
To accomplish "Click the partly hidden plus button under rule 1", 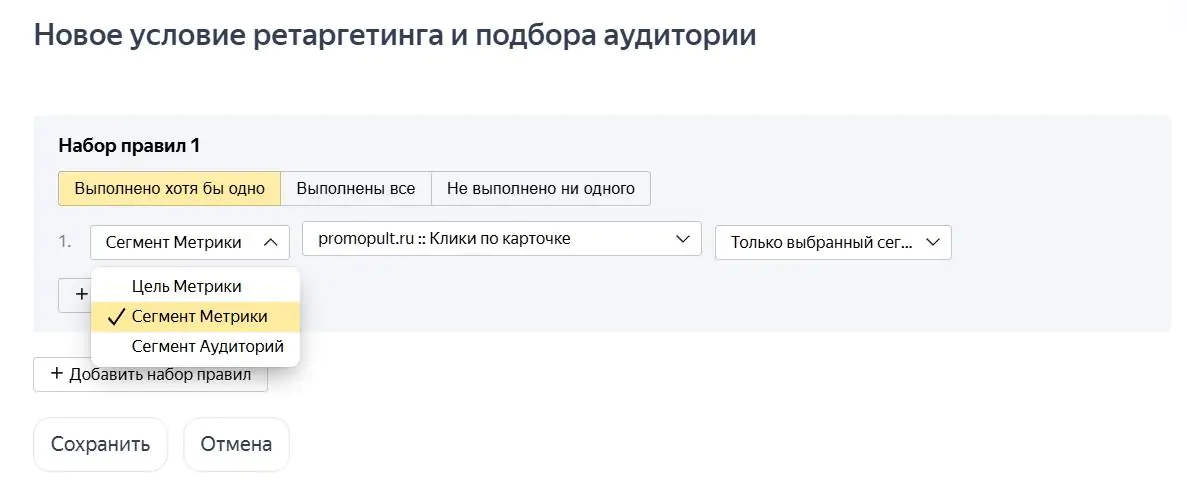I will pos(74,294).
